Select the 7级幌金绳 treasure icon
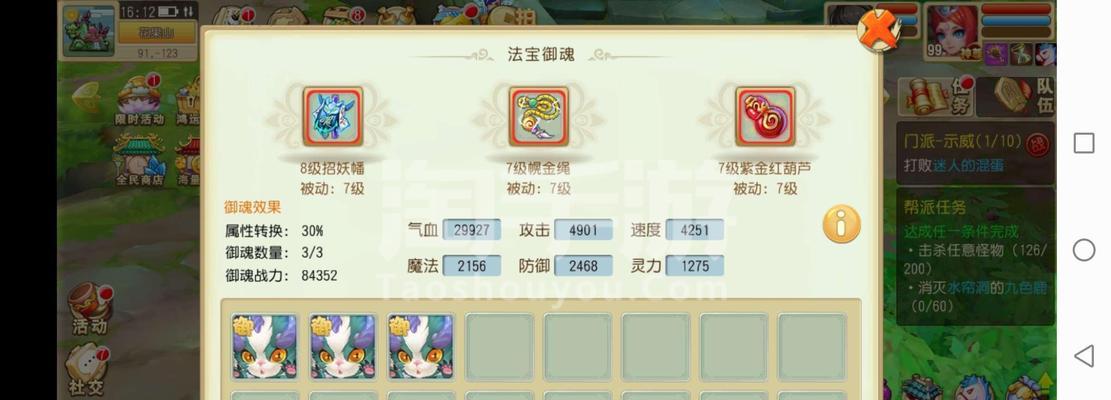The width and height of the screenshot is (1111, 400). coord(538,117)
